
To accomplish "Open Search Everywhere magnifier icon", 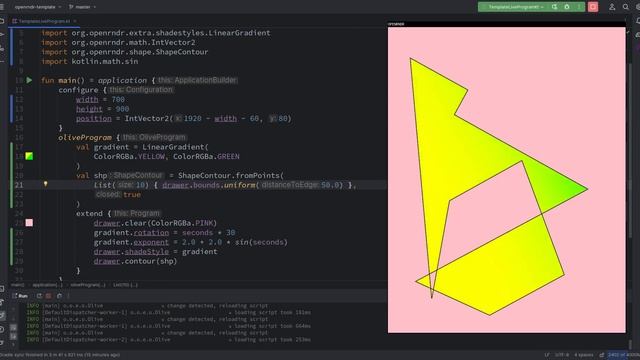I will [626, 7].
